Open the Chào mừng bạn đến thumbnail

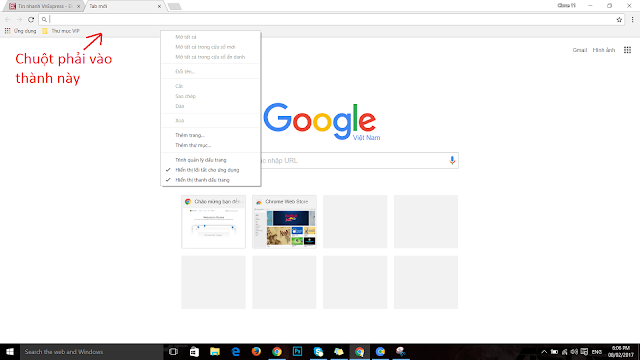[213, 222]
